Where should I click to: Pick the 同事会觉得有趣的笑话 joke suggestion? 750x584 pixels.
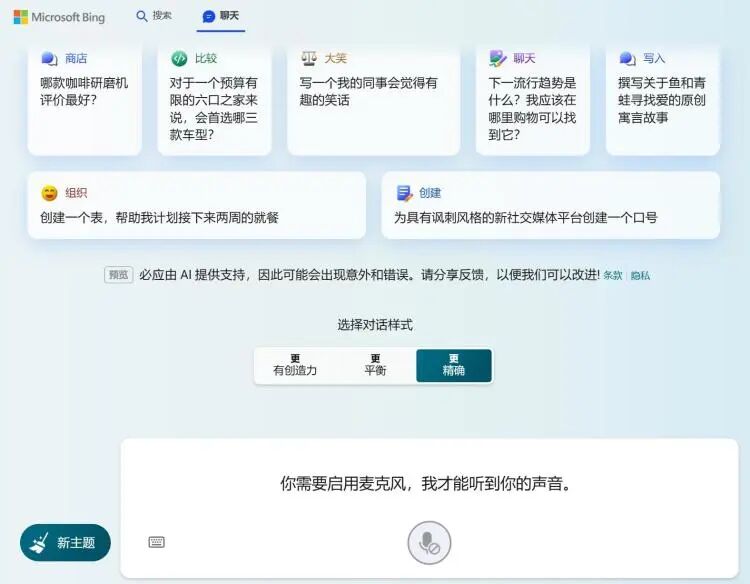[374, 99]
